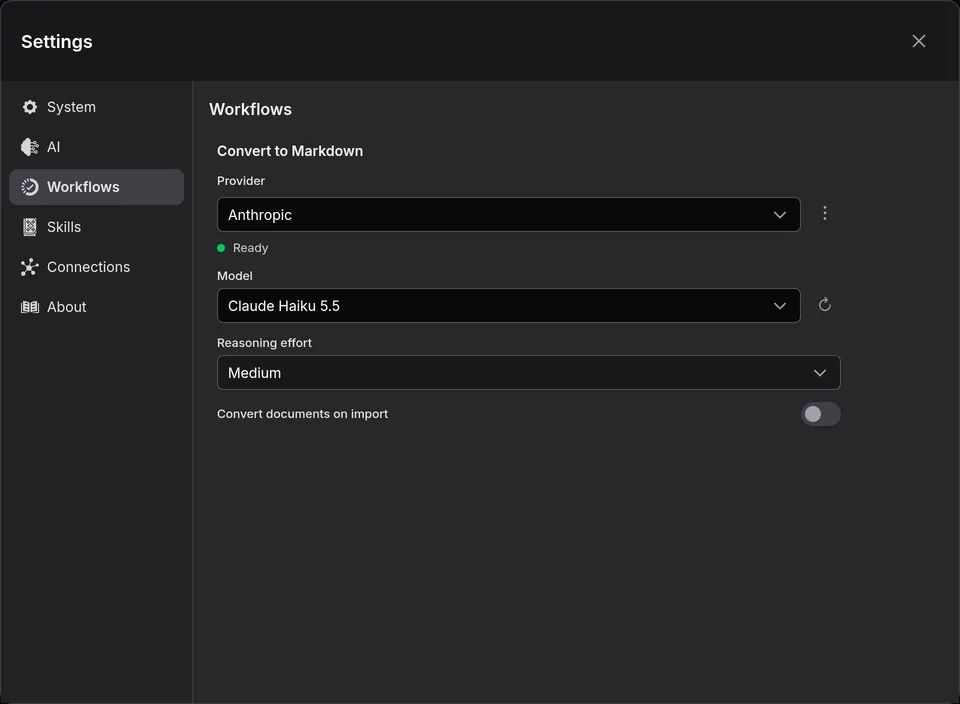Switch to the Connections settings section
The height and width of the screenshot is (704, 960).
pos(96,267)
